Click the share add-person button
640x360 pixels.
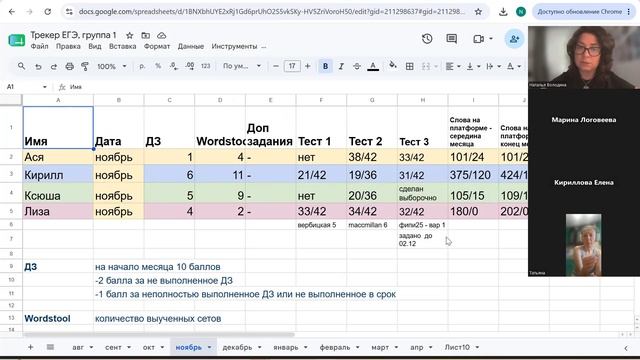[514, 39]
